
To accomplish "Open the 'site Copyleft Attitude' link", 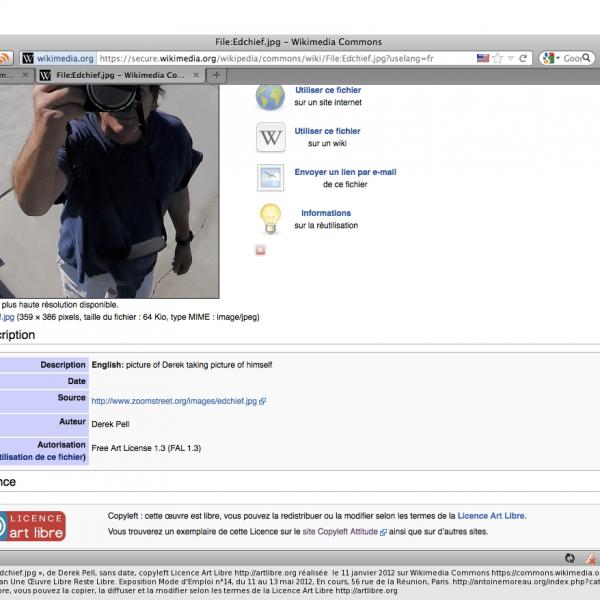I will pos(340,532).
